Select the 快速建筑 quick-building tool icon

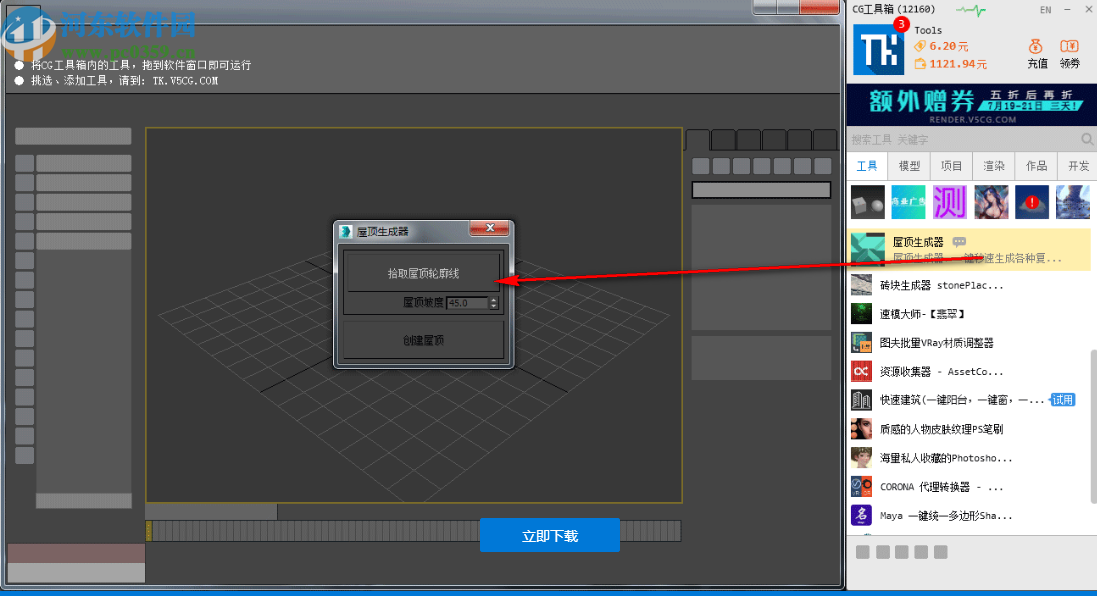point(861,400)
